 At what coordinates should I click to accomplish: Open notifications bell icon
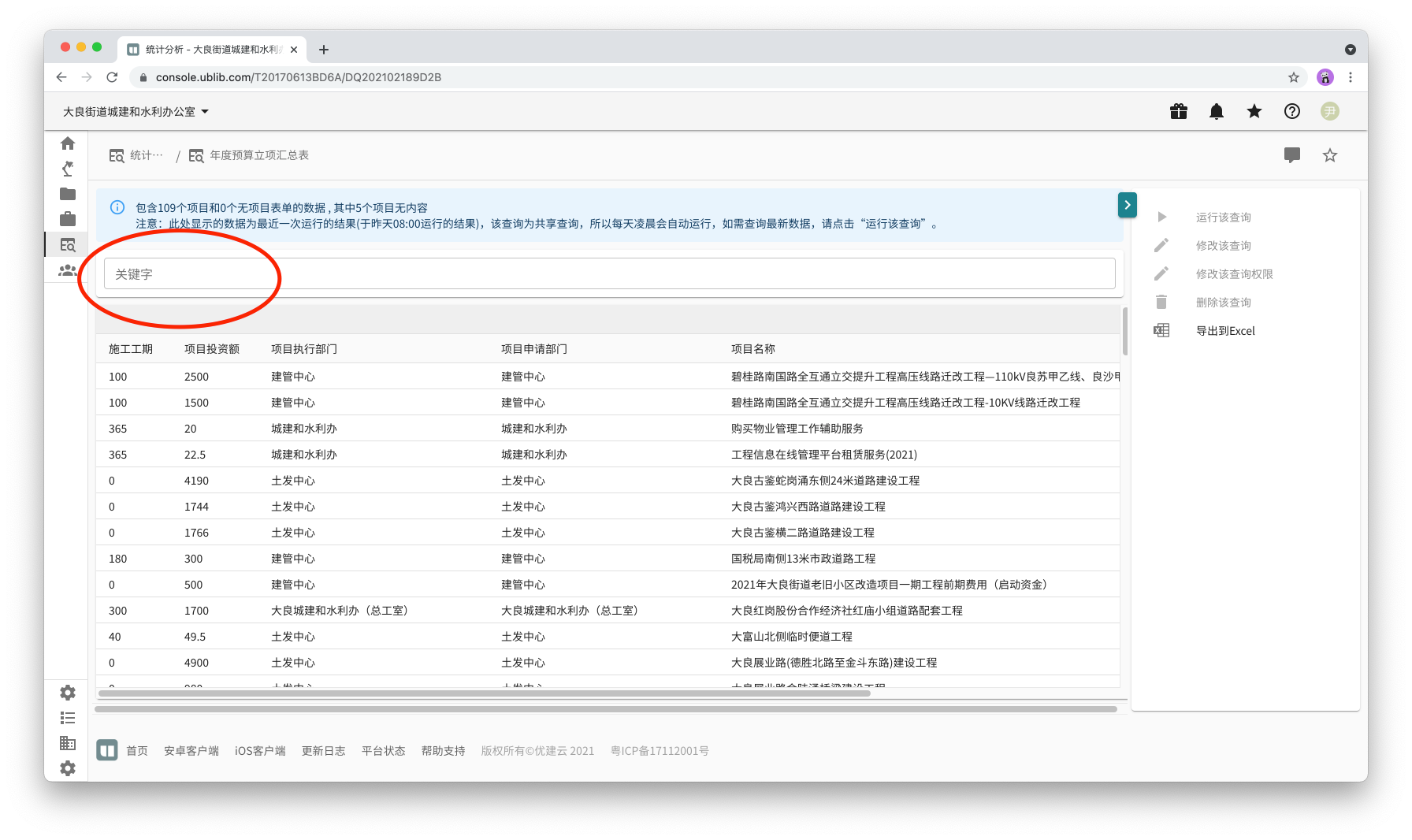(x=1216, y=111)
